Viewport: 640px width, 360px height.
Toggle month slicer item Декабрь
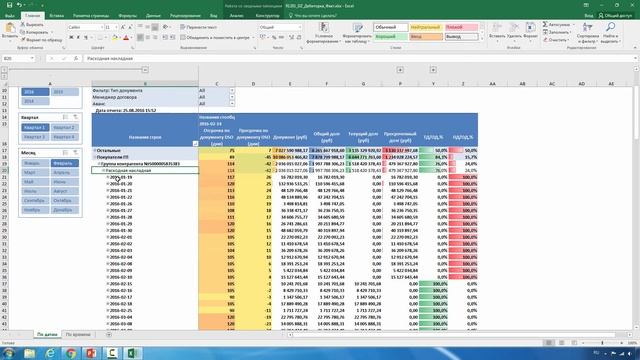64,210
